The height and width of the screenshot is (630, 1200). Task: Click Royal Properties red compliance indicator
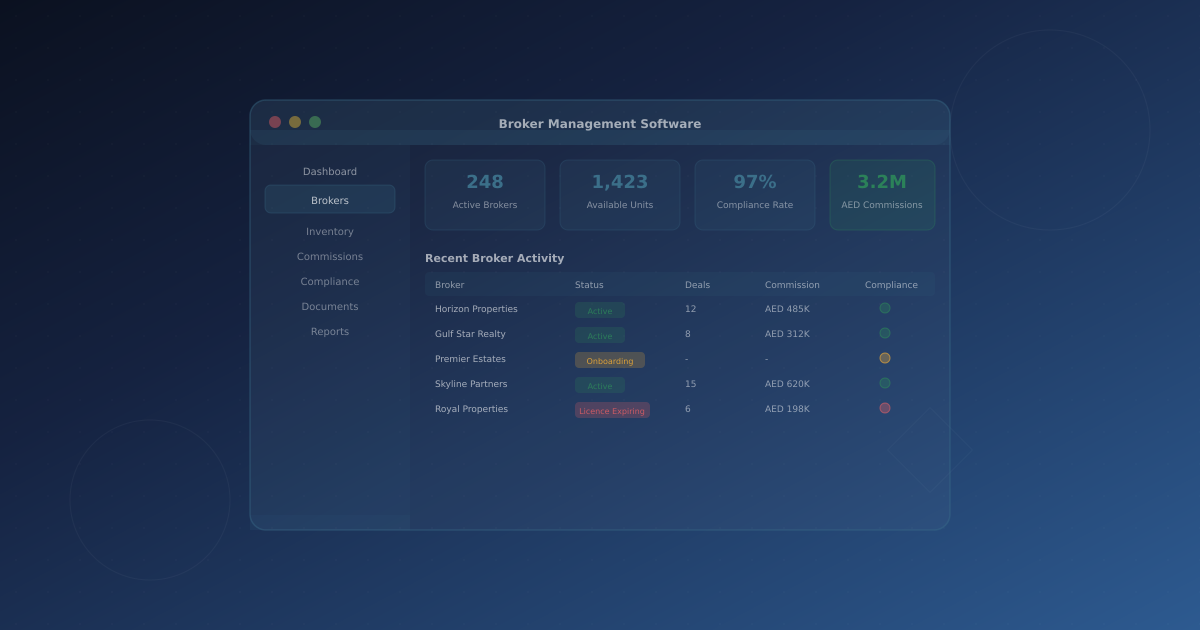pos(884,408)
